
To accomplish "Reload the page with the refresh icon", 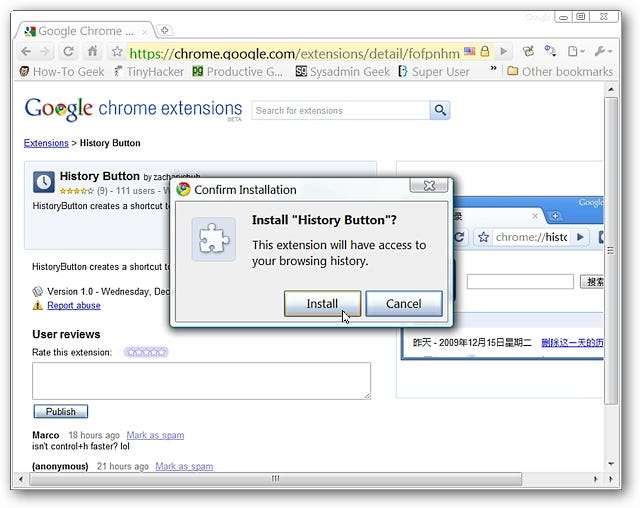I will (69, 51).
